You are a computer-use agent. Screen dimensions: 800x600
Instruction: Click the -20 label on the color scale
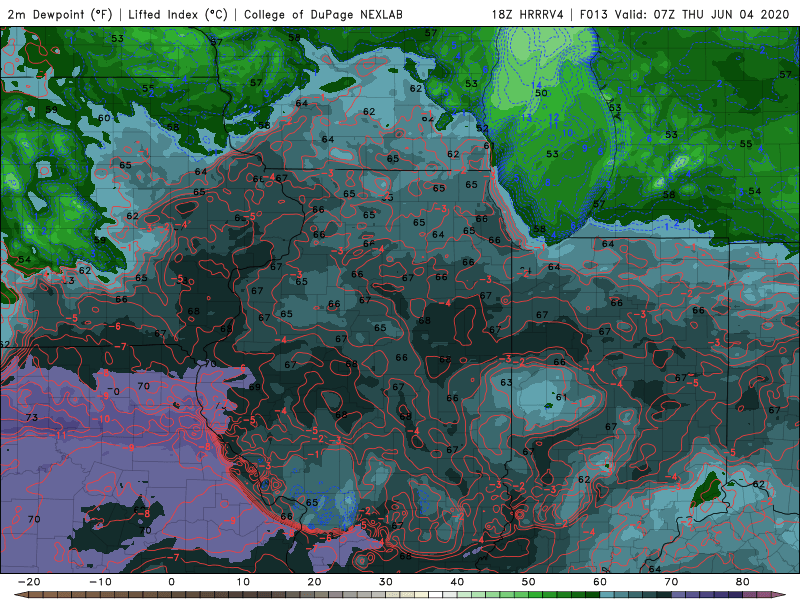click(29, 582)
